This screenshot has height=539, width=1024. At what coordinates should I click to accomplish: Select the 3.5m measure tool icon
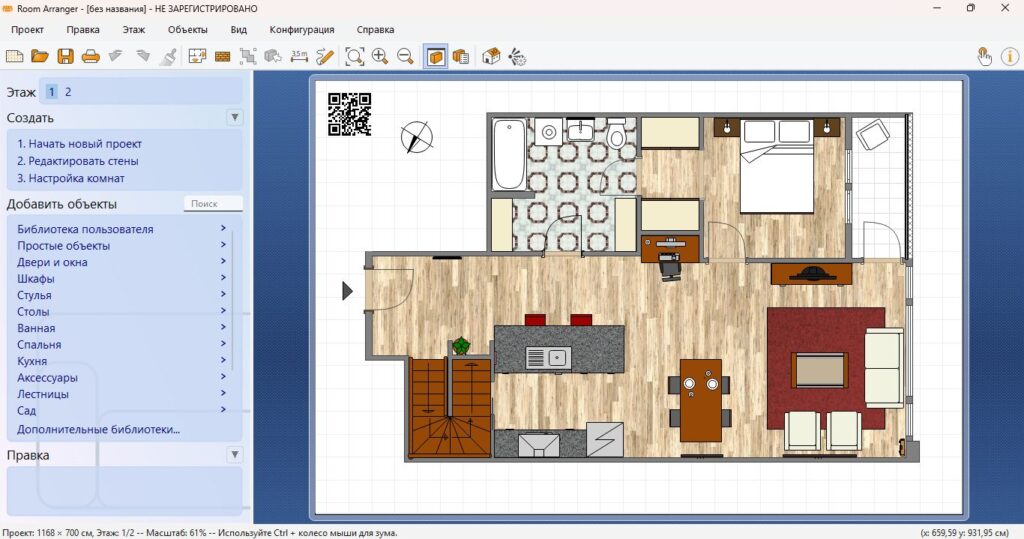(299, 57)
